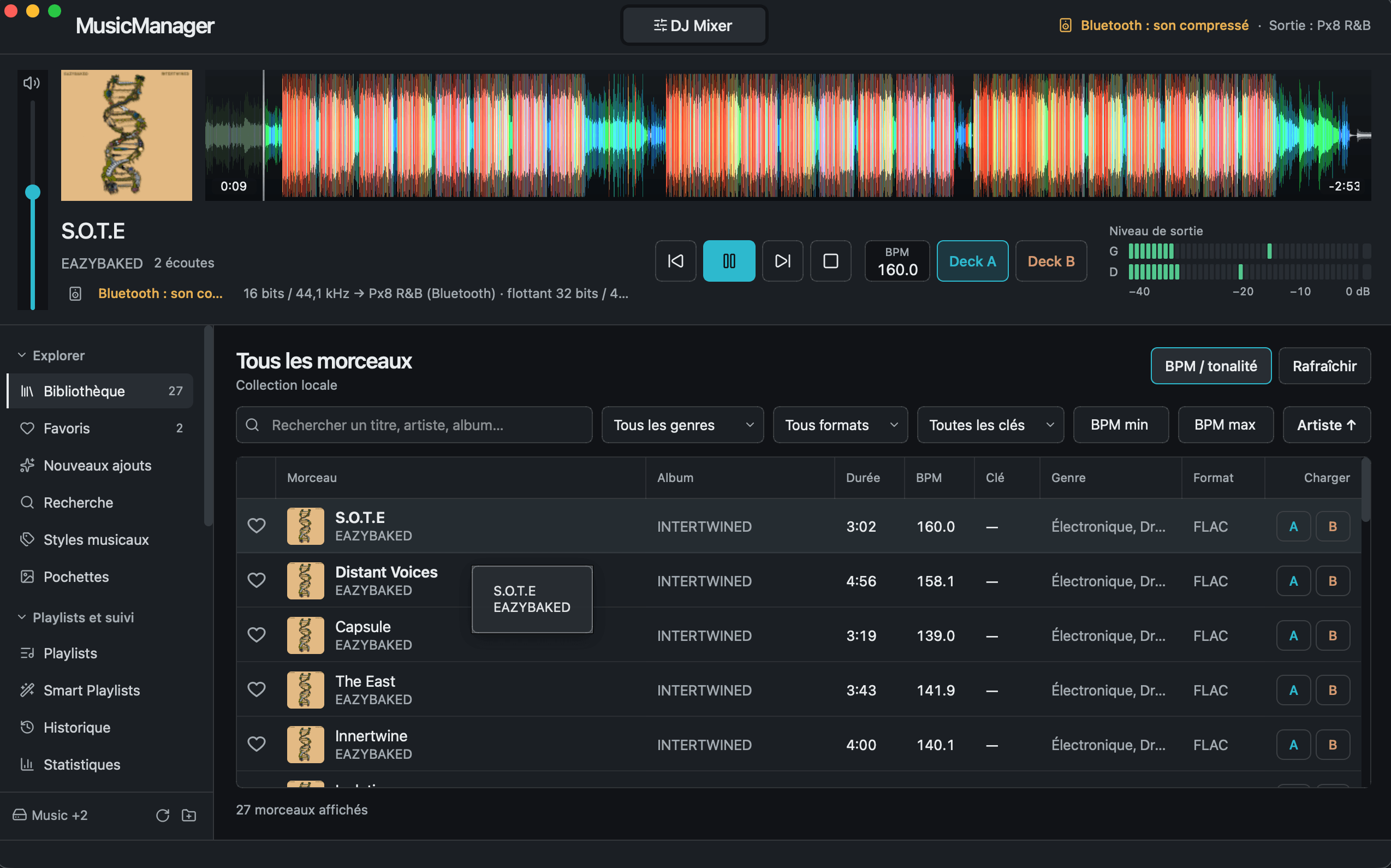
Task: Open the Tous les genres dropdown
Action: point(682,425)
